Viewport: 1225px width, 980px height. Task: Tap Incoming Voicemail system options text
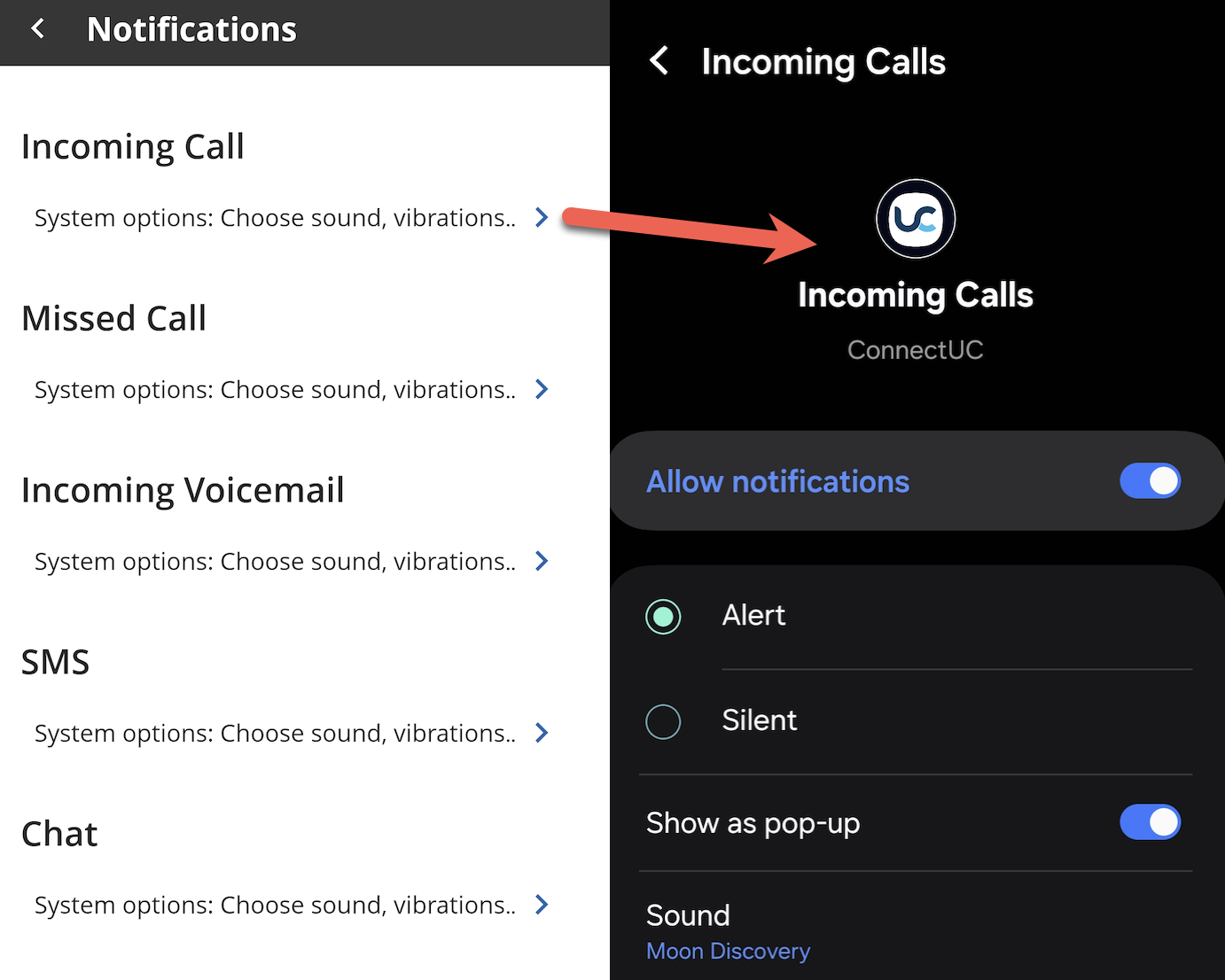[275, 562]
